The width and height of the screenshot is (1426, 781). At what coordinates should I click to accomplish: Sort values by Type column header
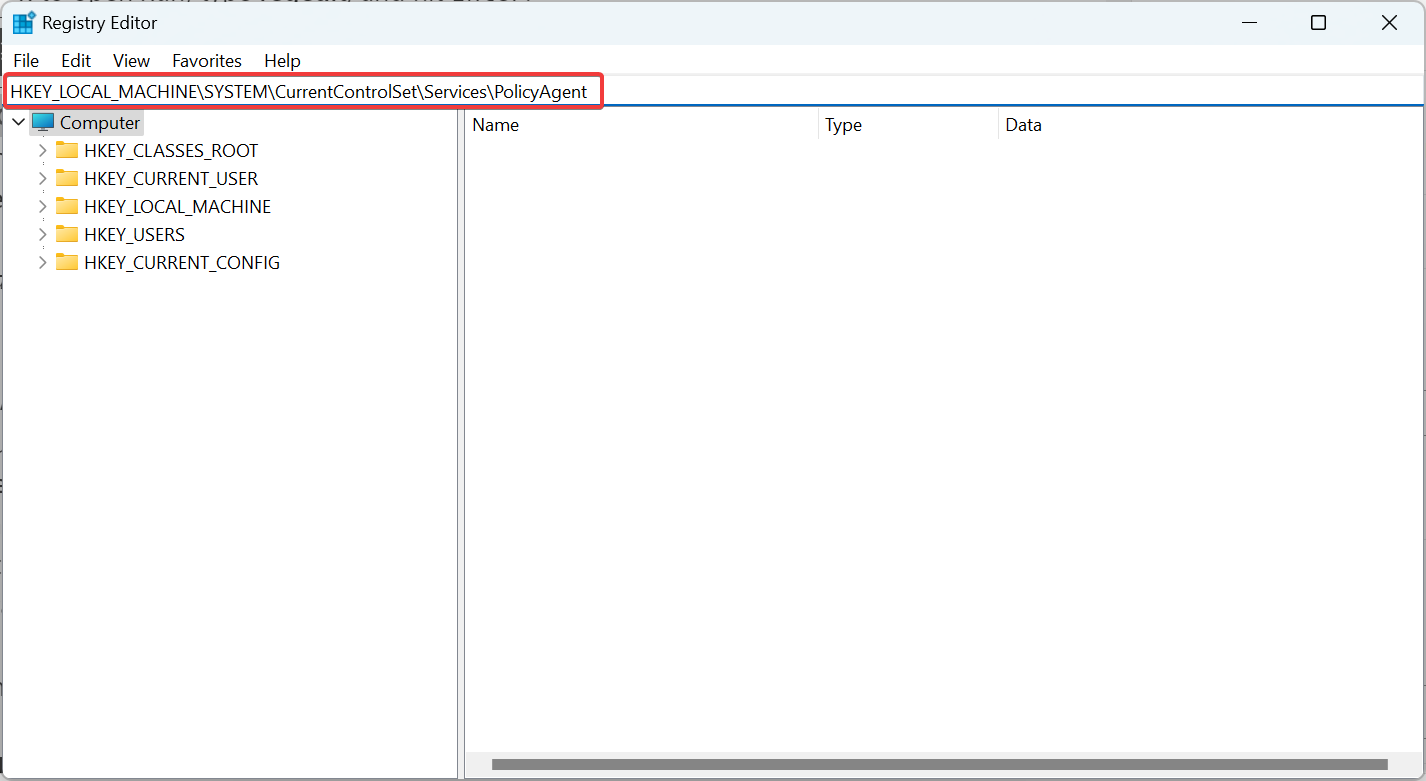tap(908, 125)
